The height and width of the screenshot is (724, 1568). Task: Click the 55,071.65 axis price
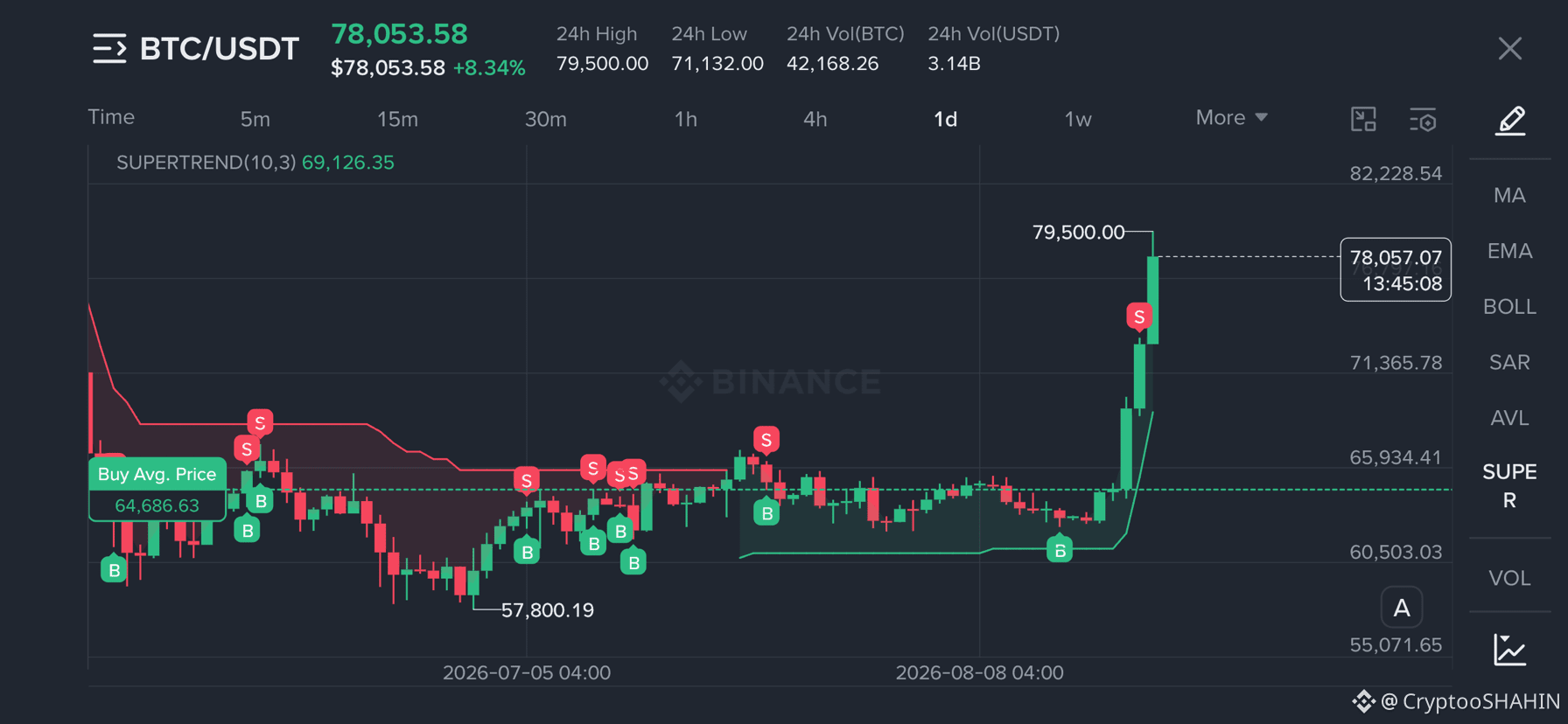point(1396,645)
